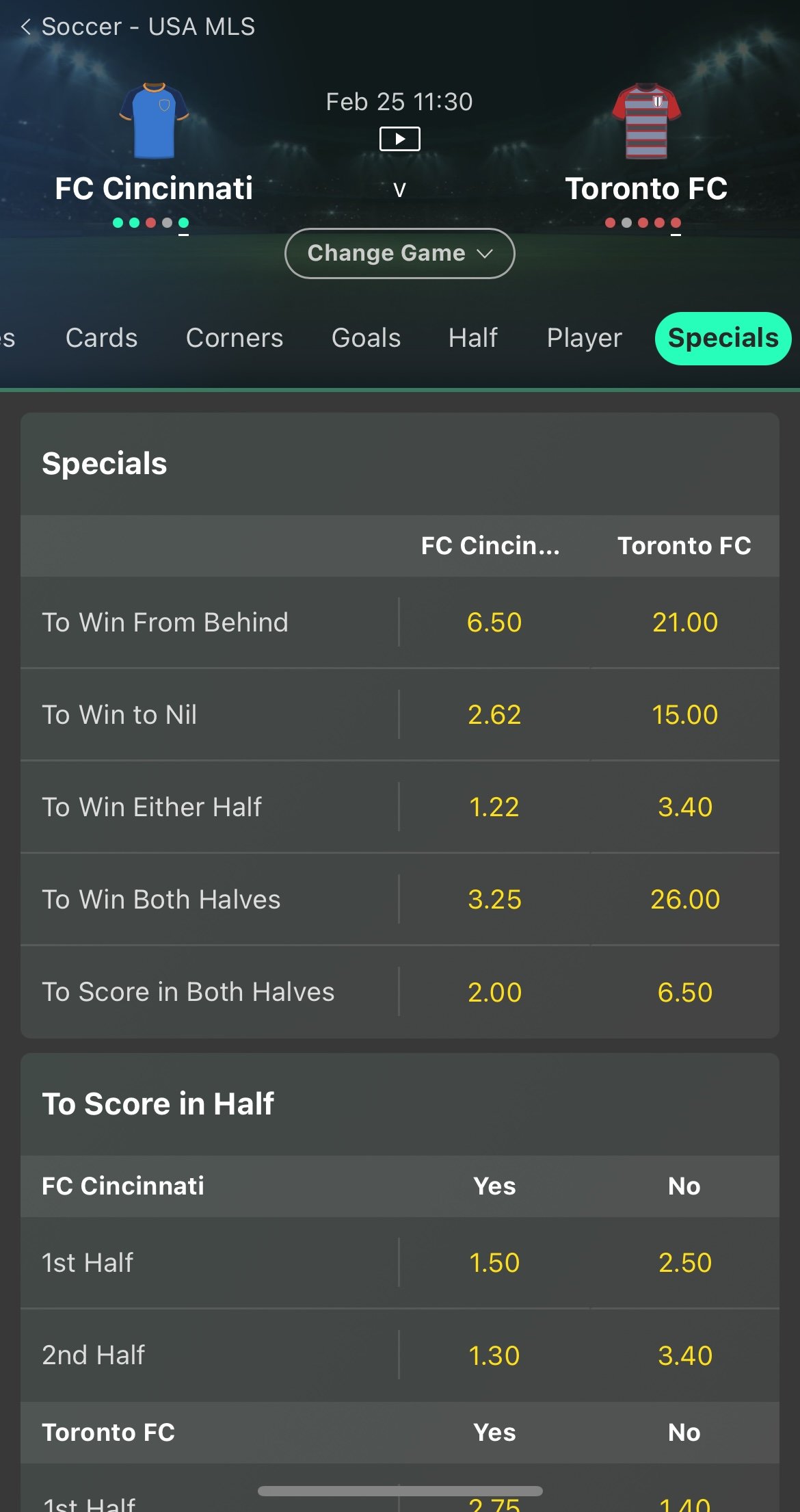The width and height of the screenshot is (800, 1512).
Task: Select the Player tab
Action: (584, 338)
